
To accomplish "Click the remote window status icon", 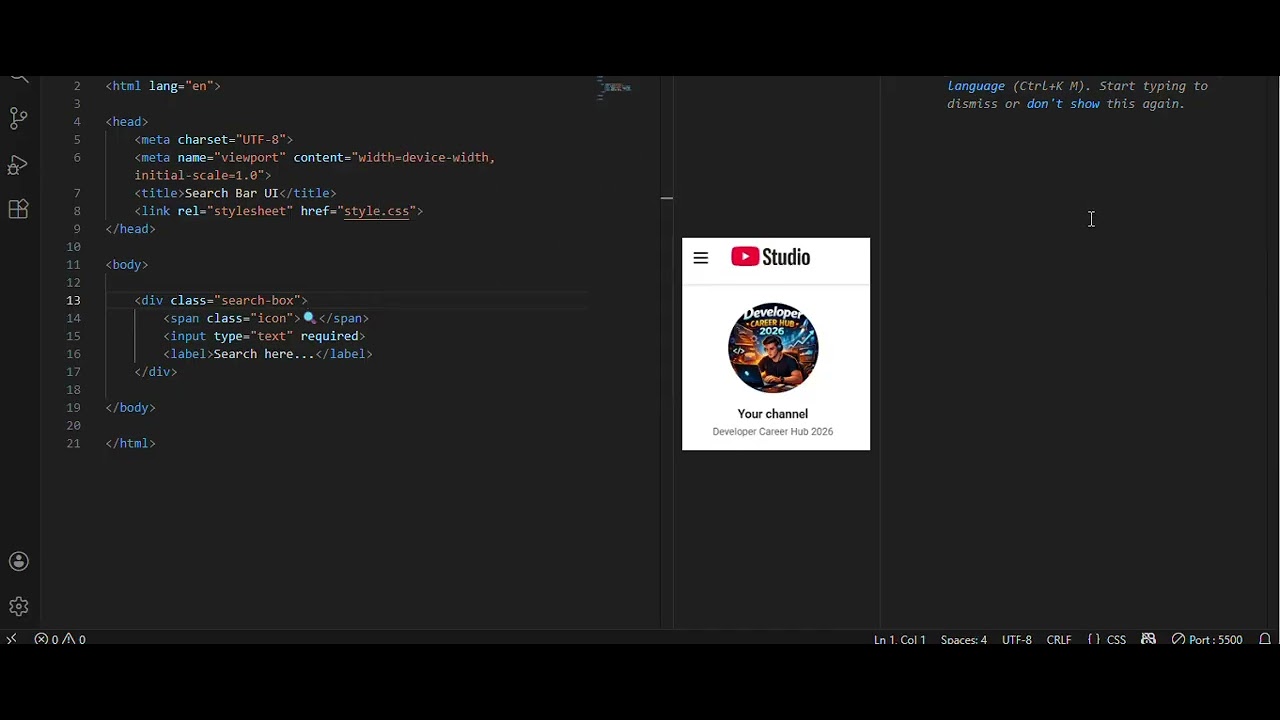I will click(12, 639).
